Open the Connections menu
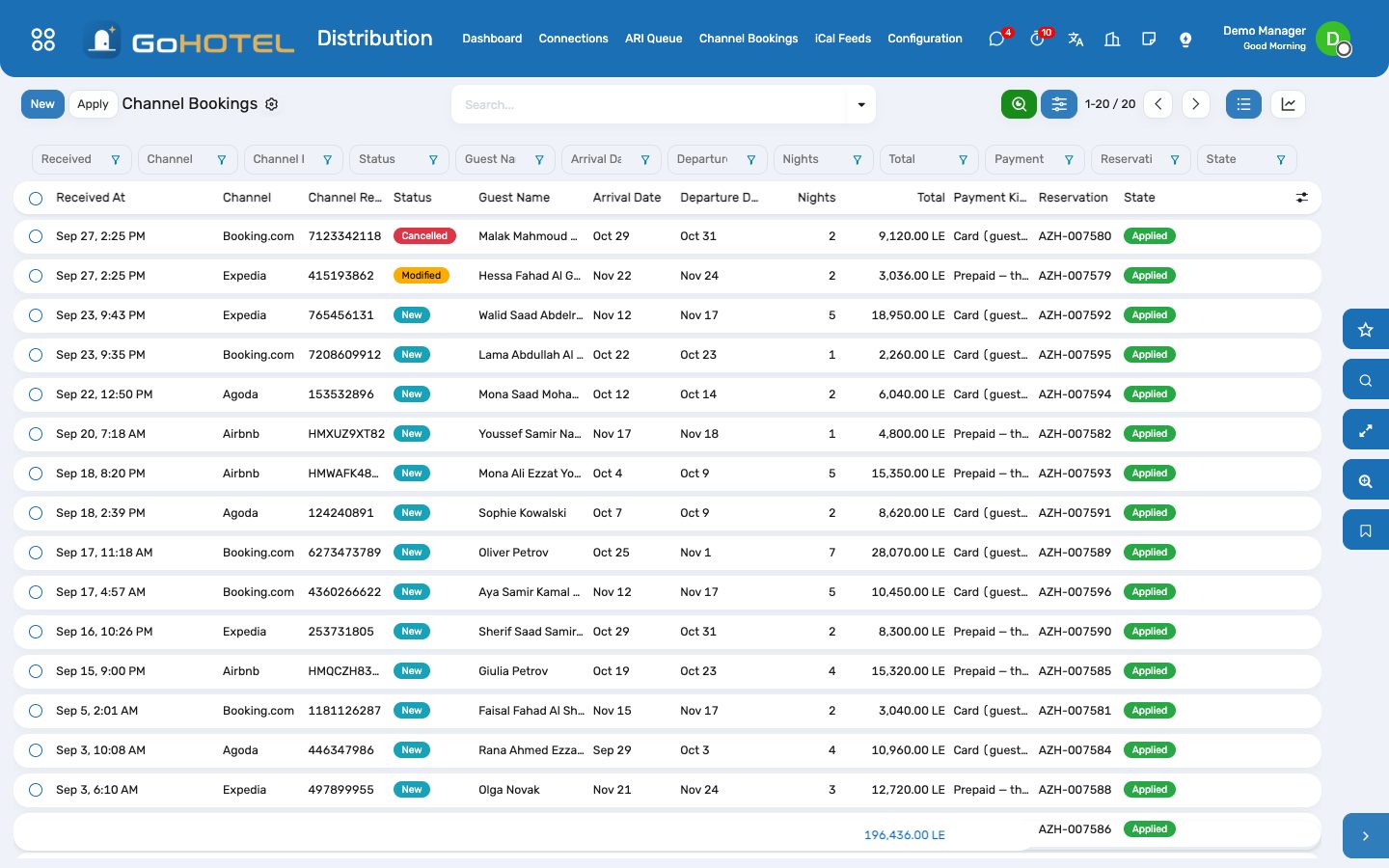 573,39
